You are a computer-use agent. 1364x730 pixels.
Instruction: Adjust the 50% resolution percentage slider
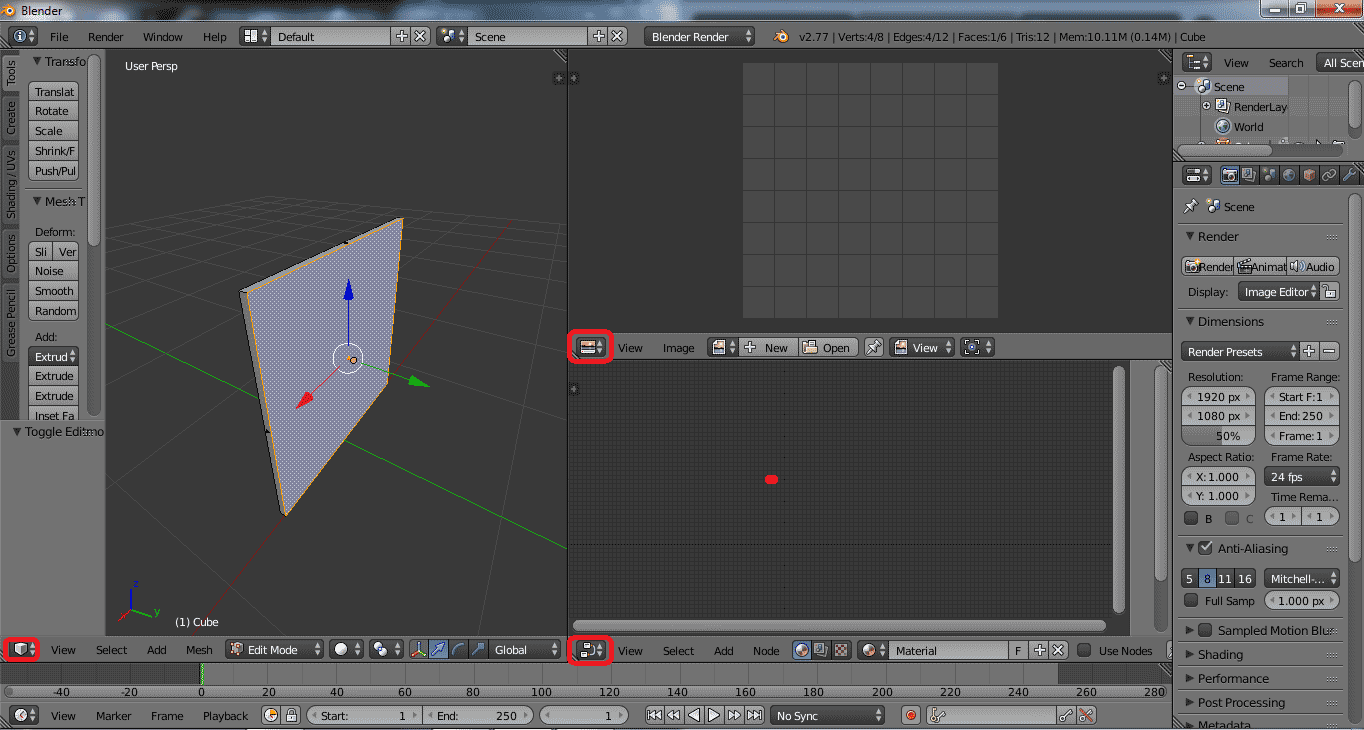(x=1217, y=435)
